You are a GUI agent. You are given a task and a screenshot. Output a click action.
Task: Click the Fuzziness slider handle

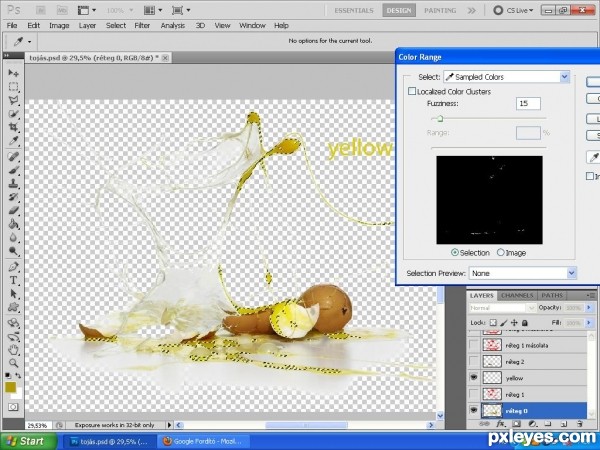click(440, 119)
